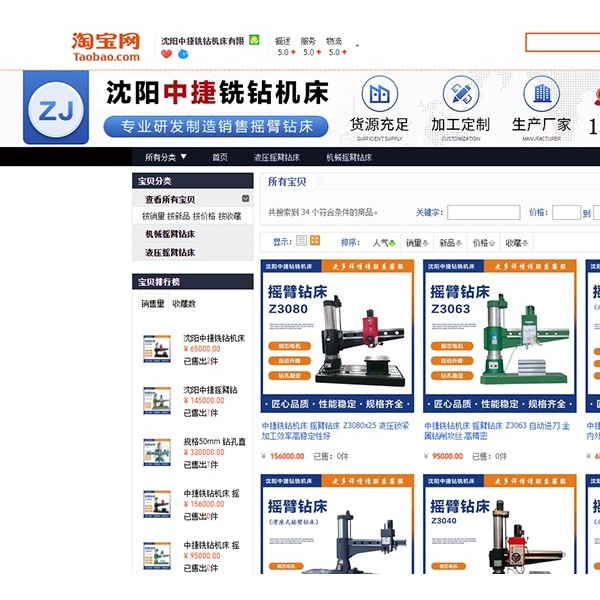
Task: Open ranking thumbnail priced ¥145000.00
Action: click(157, 400)
